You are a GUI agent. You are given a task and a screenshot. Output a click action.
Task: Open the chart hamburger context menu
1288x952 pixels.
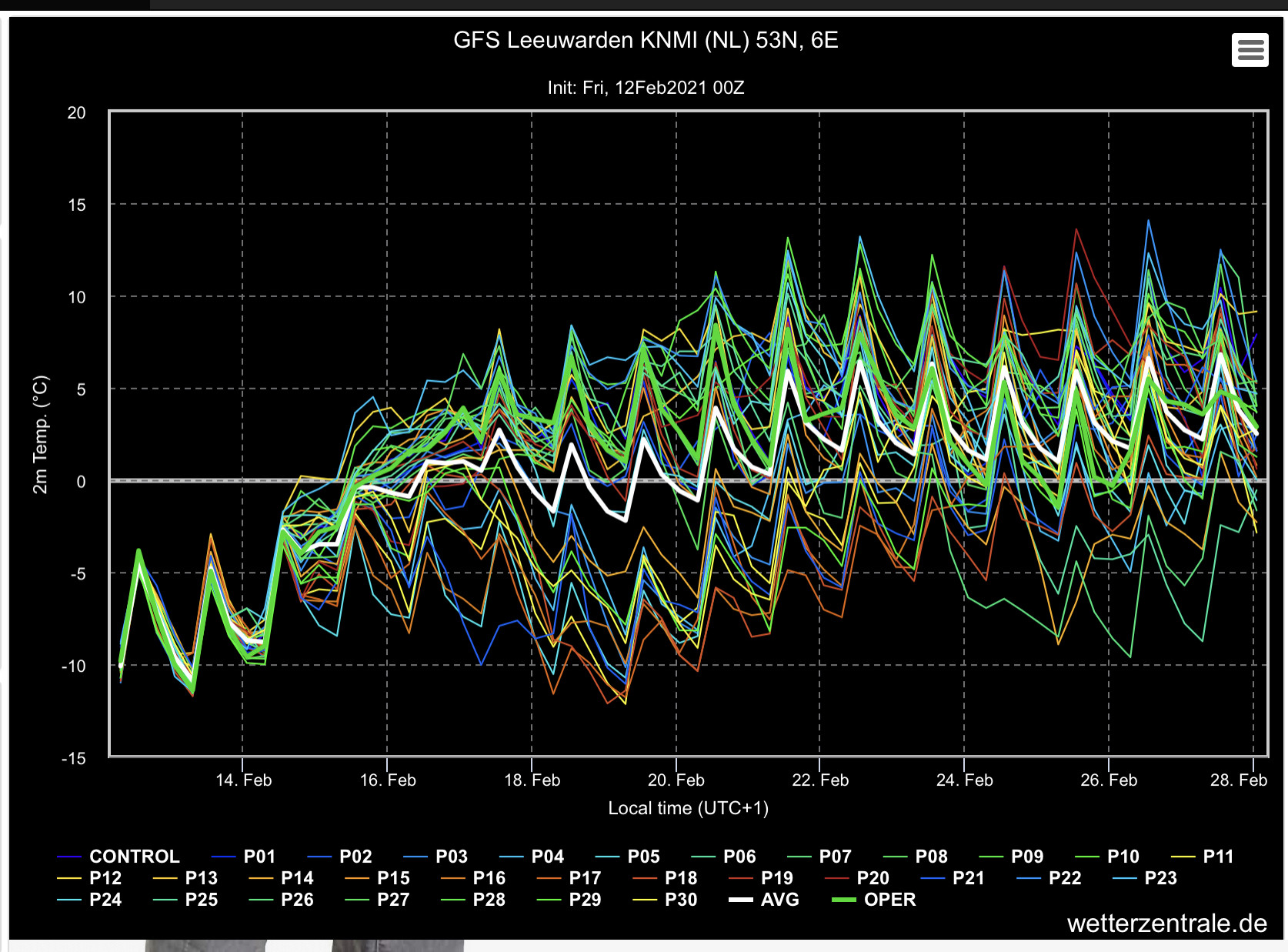click(x=1250, y=51)
